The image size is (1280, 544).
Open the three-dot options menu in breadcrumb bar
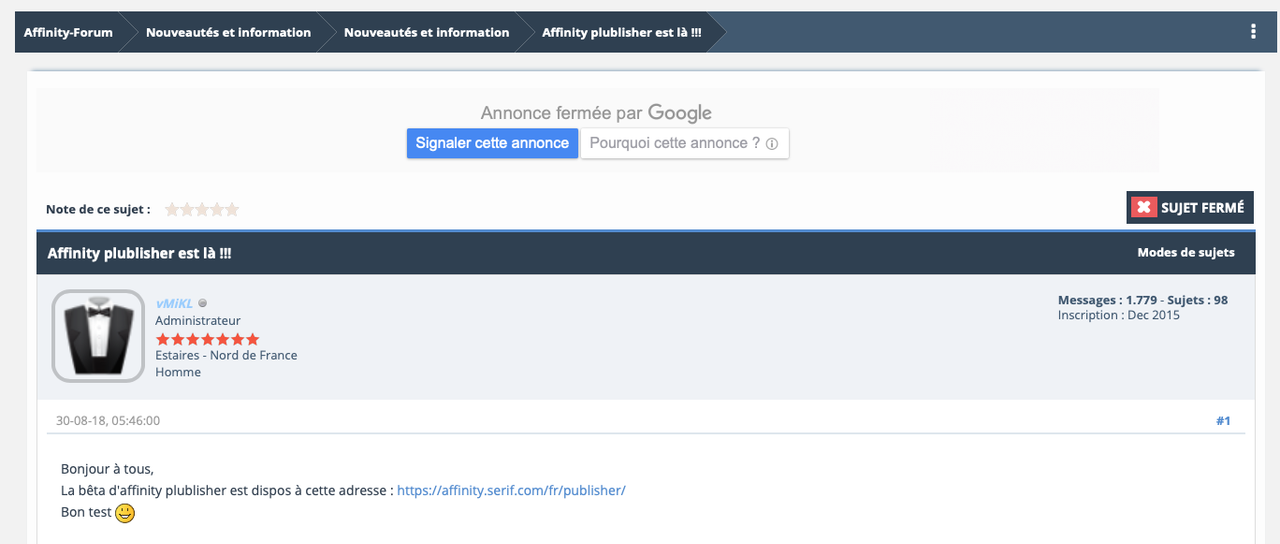pos(1253,32)
